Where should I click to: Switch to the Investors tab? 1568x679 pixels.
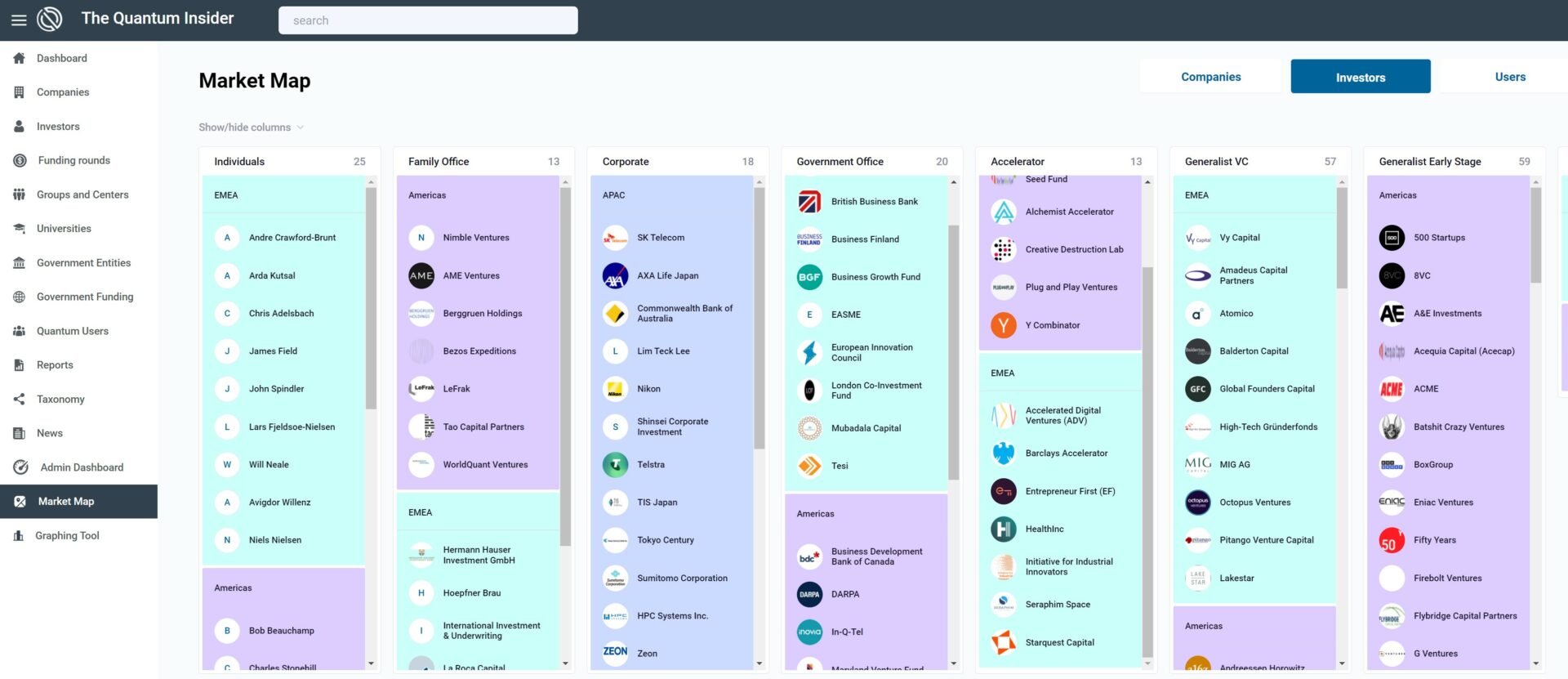pos(1361,77)
